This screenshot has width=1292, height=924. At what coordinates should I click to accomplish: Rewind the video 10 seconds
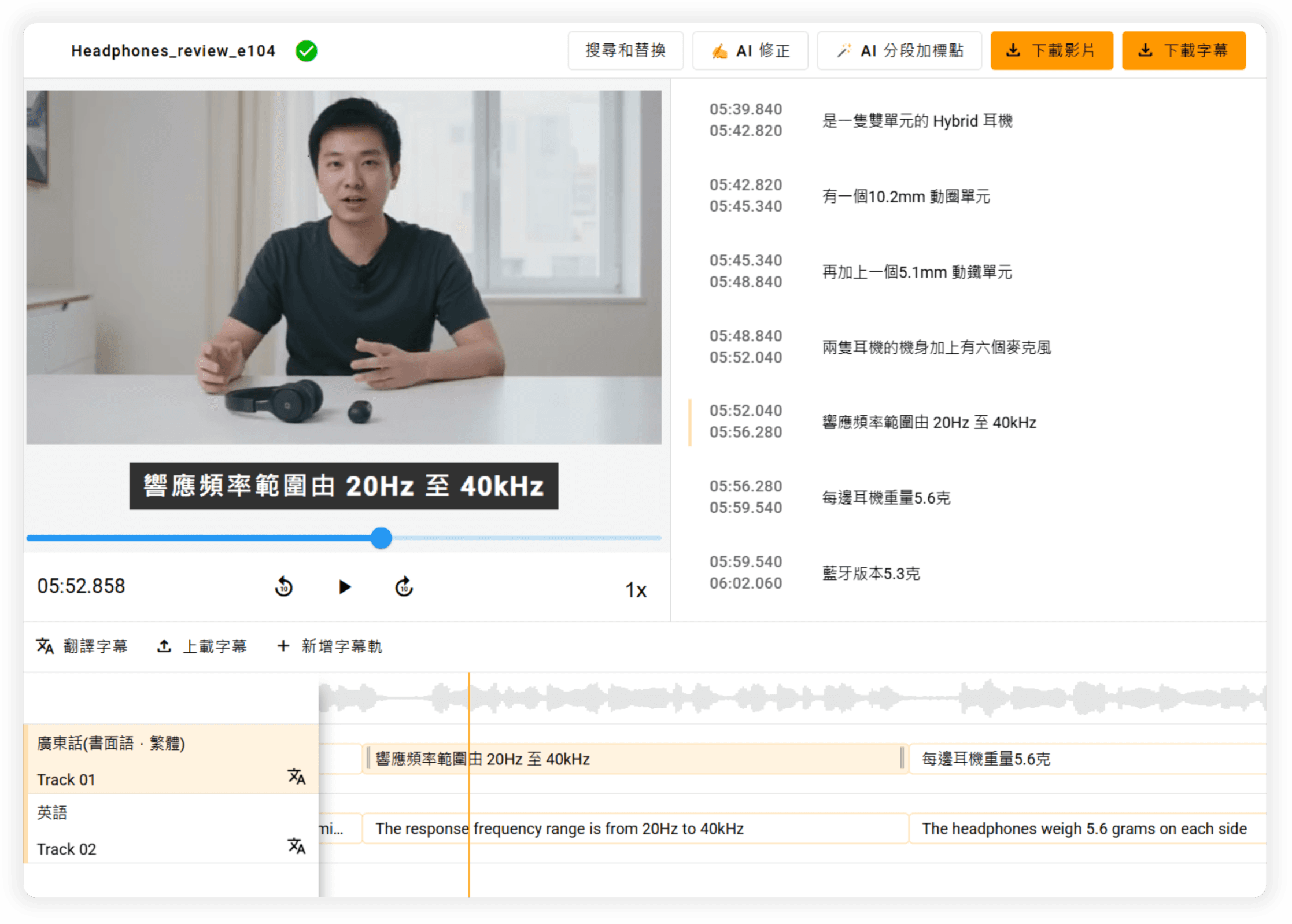pyautogui.click(x=284, y=587)
